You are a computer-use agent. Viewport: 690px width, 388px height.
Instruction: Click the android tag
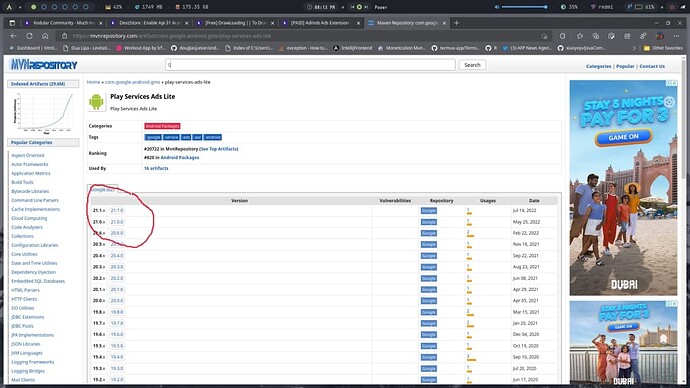pos(213,137)
